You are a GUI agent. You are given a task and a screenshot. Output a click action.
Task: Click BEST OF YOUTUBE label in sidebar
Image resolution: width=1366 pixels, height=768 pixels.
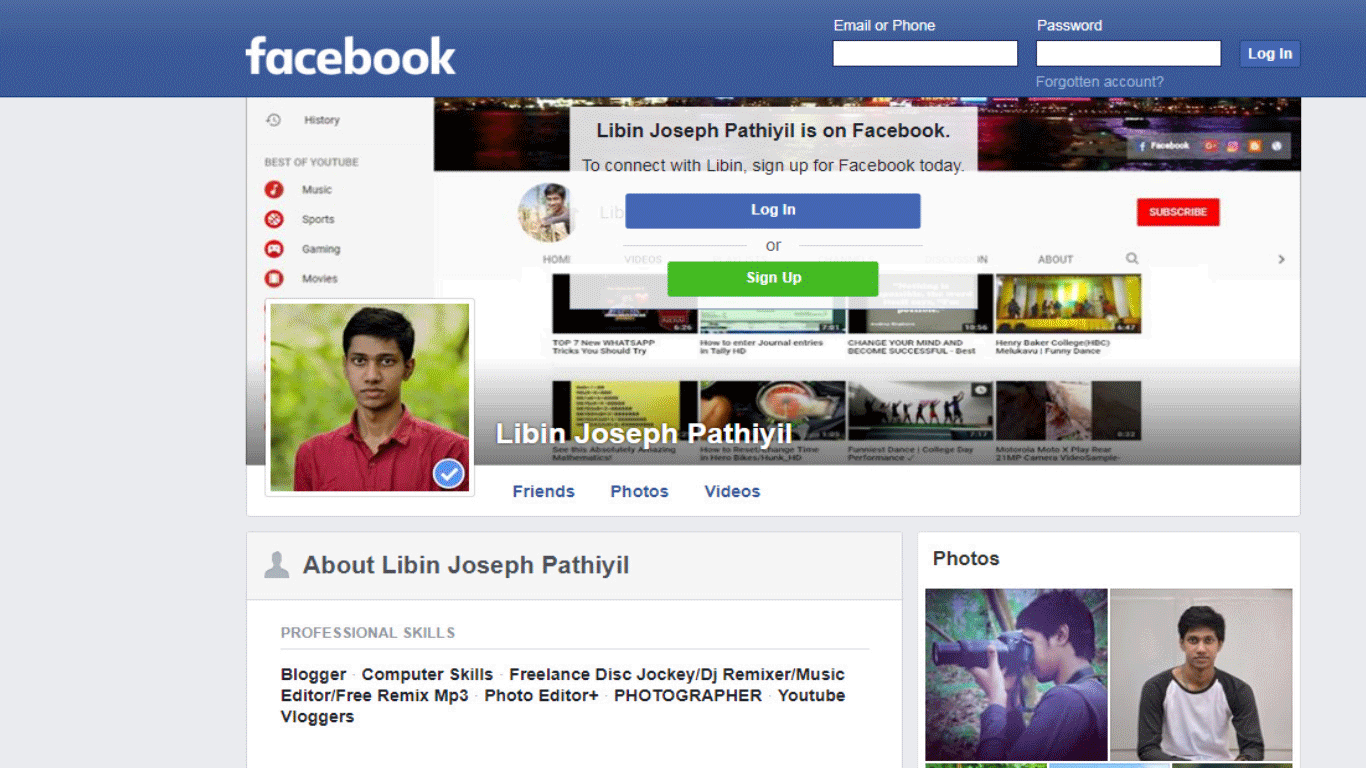[311, 162]
